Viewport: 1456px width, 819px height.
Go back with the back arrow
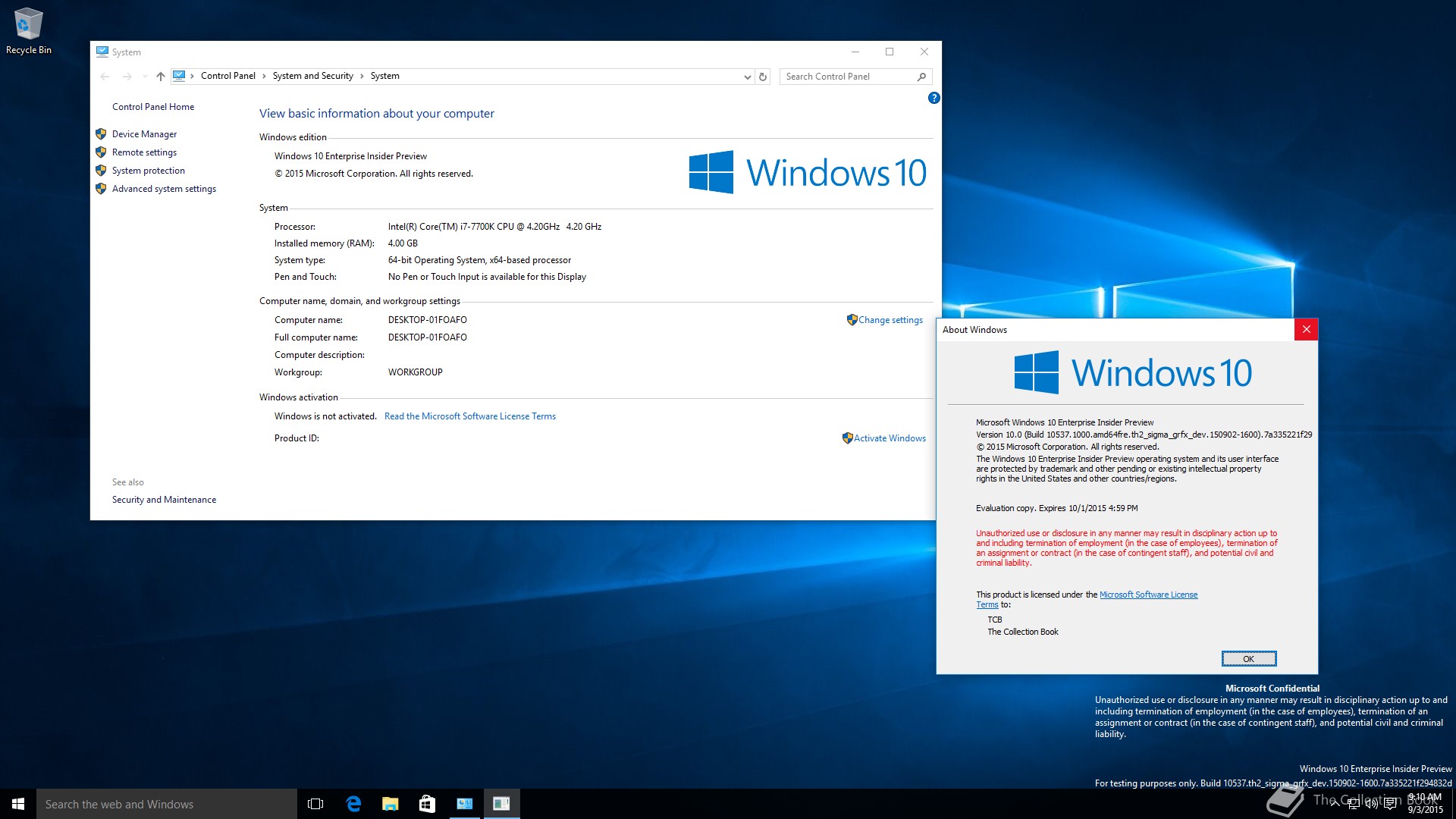pos(105,77)
